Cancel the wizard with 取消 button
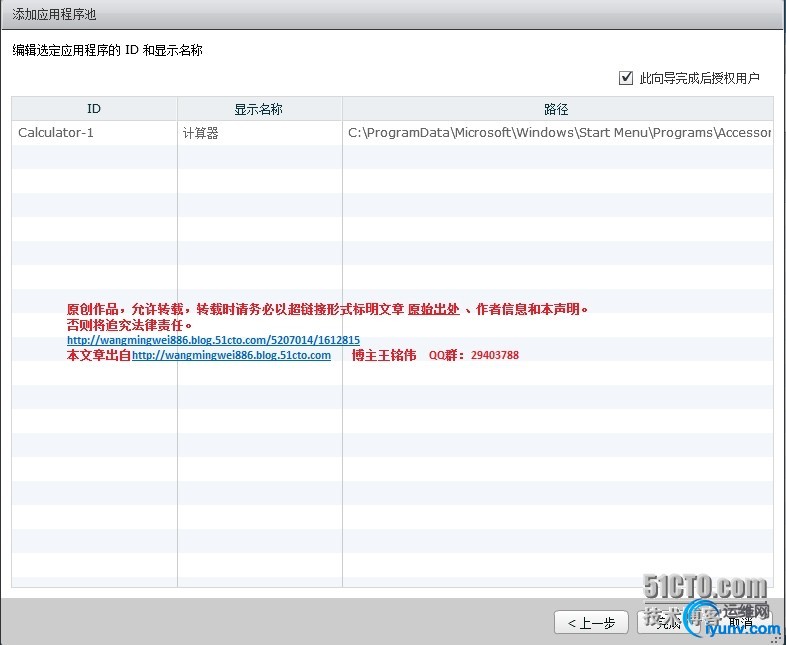 740,623
